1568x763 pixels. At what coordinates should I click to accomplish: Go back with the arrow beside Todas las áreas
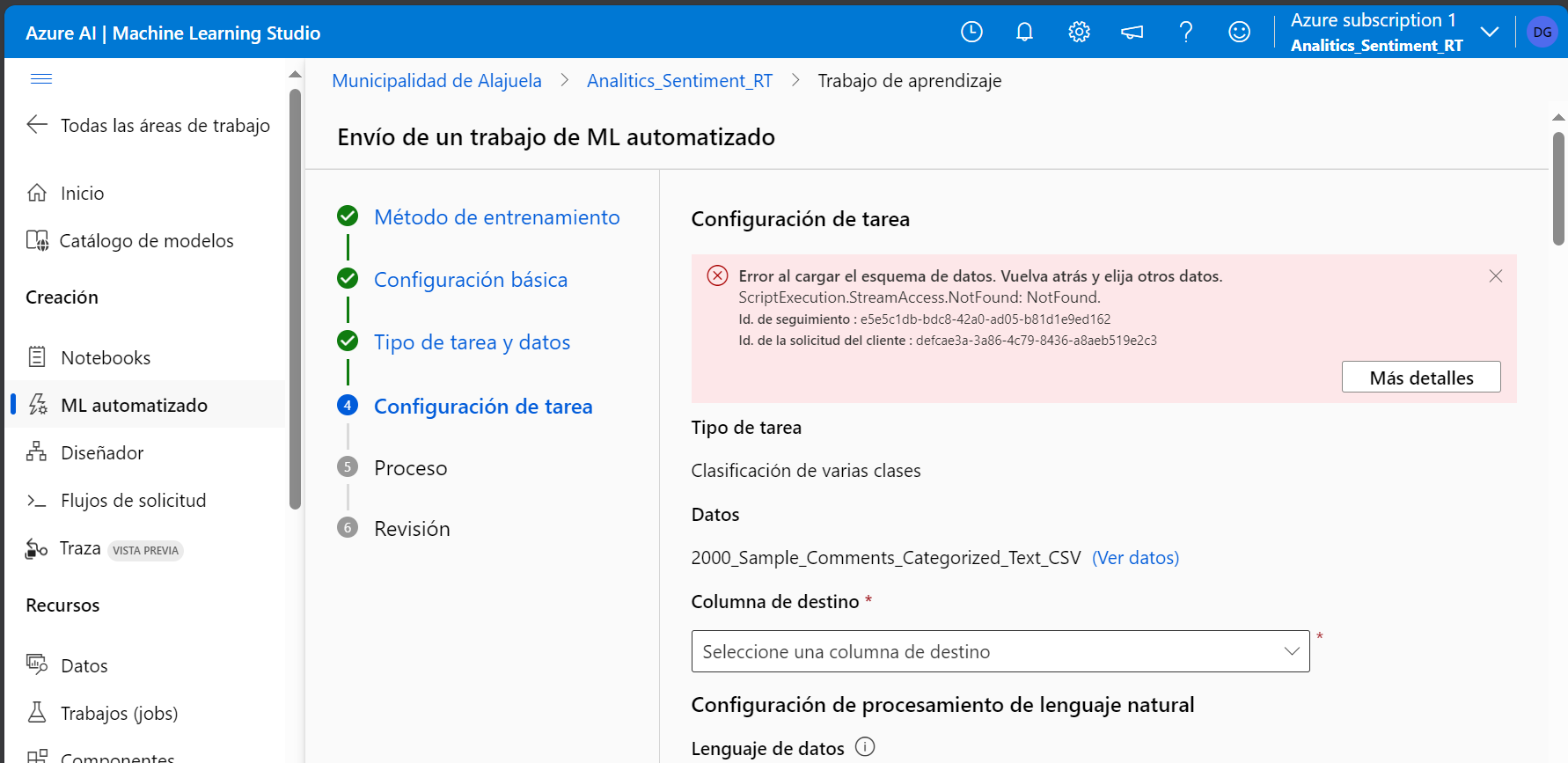(37, 124)
